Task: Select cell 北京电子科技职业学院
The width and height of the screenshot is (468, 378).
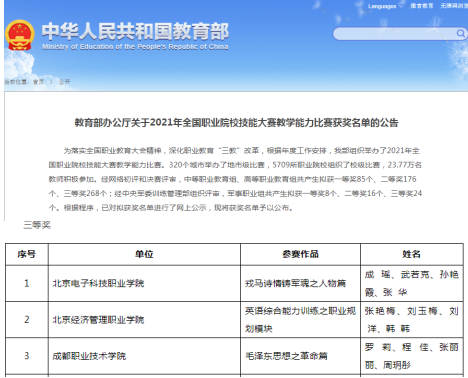Action: click(144, 283)
